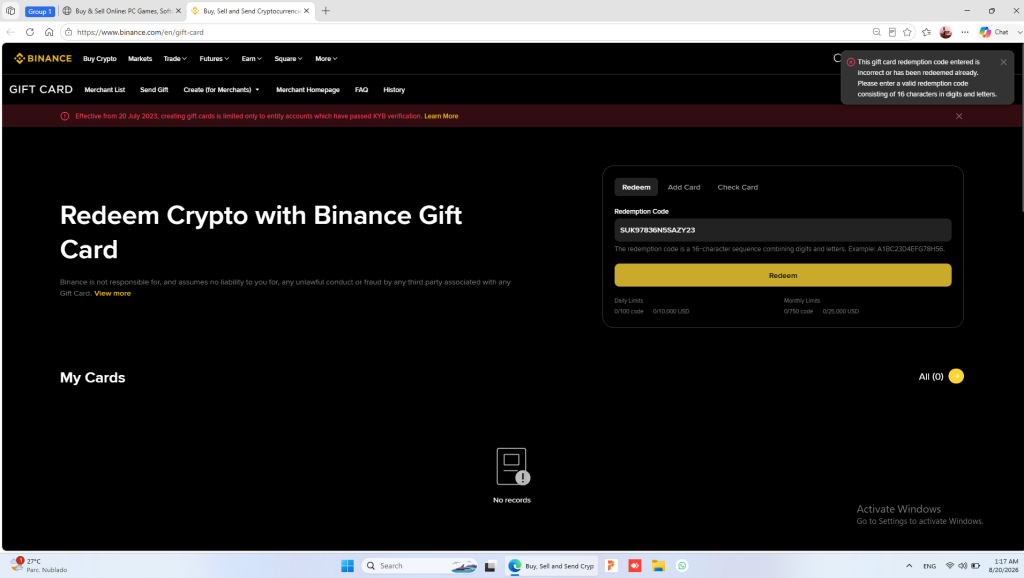
Task: Switch to the Check Card tab
Action: [x=737, y=187]
